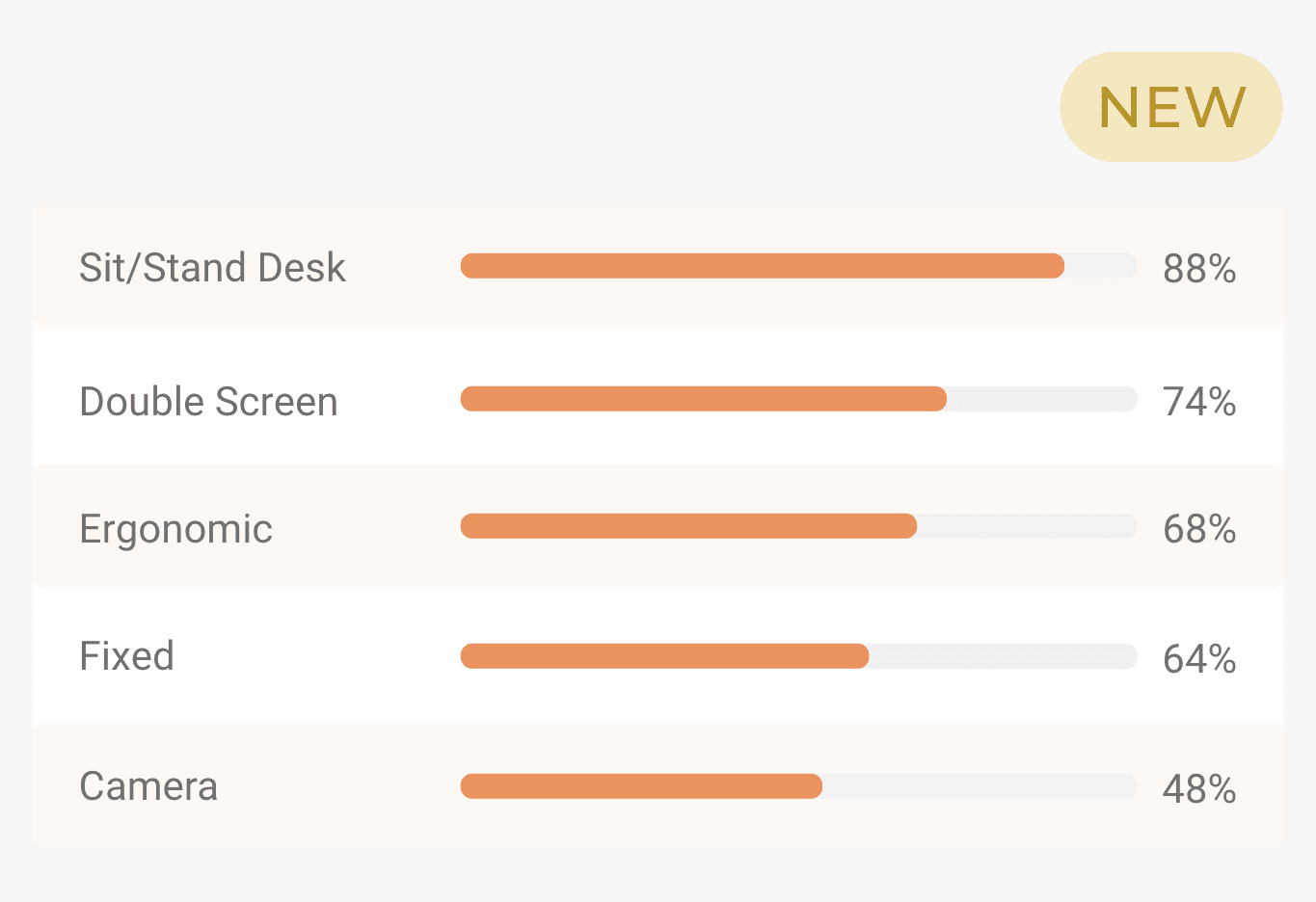
Task: Click the Fixed row label
Action: [x=126, y=656]
